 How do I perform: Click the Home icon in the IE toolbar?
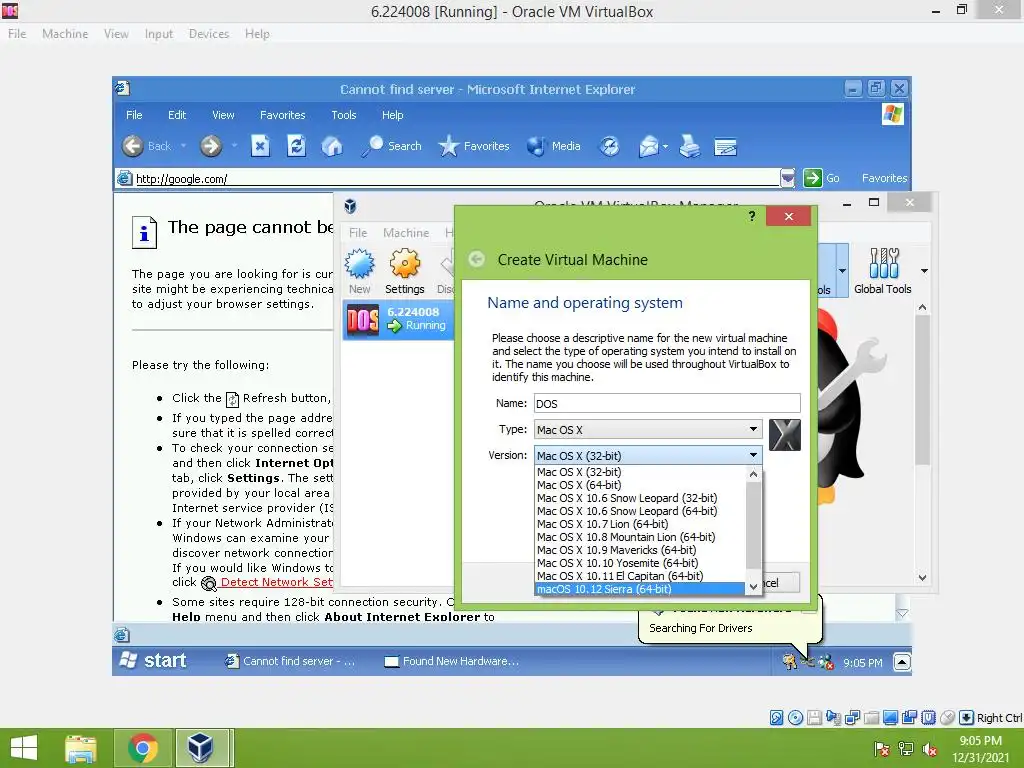332,146
